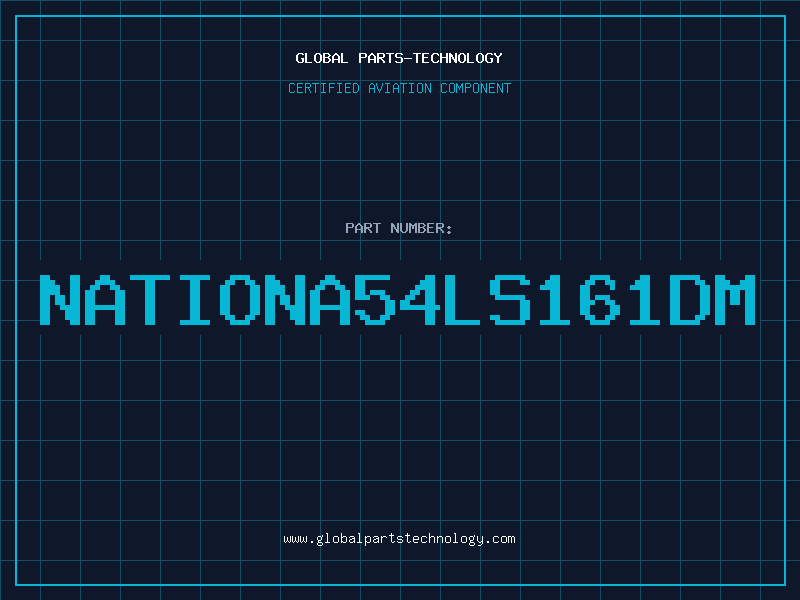Click the GLOBAL PARTS-TECHNOLOGY heading
Screen dimensions: 800x600
pyautogui.click(x=399, y=58)
